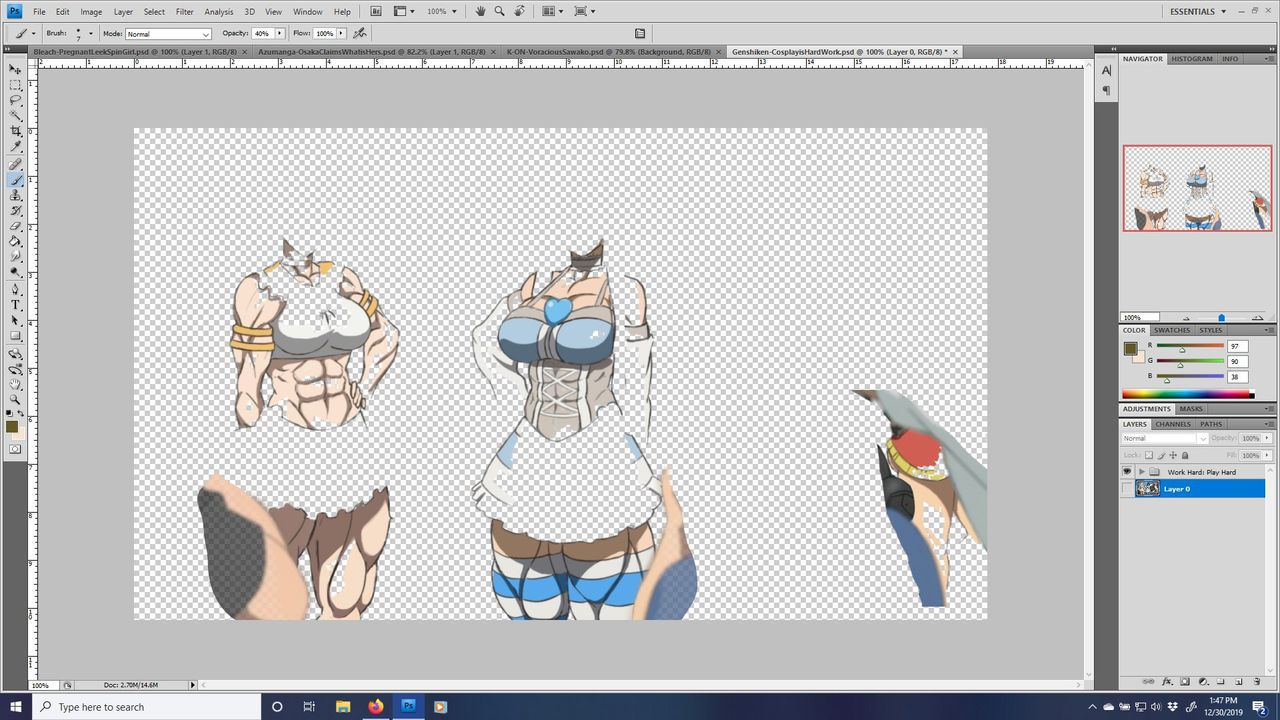Select the Crop tool
The image size is (1280, 720).
coord(15,131)
